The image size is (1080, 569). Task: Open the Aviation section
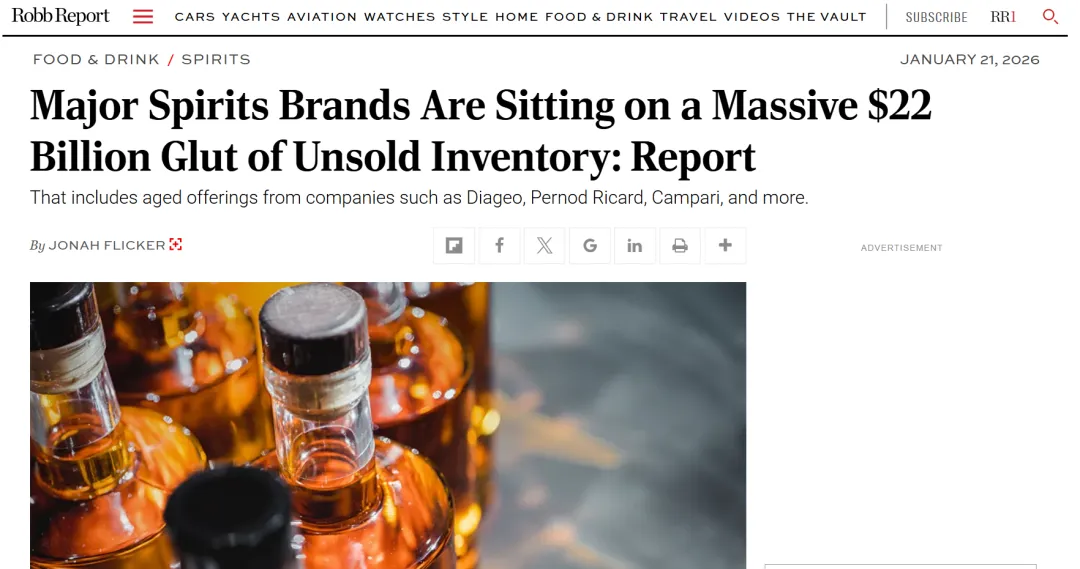321,17
